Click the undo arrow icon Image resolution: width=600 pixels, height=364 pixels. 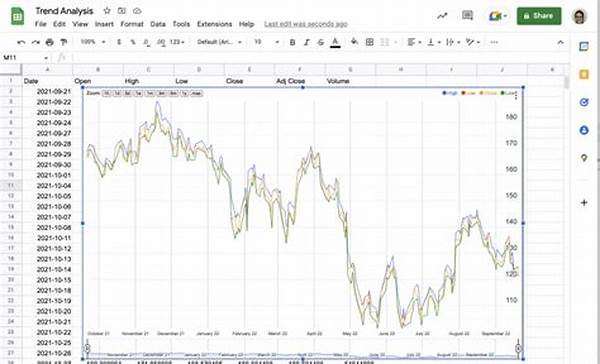coord(21,42)
